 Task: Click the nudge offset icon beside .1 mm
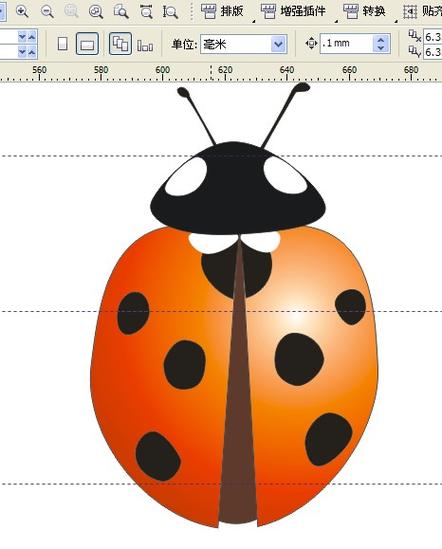[311, 44]
